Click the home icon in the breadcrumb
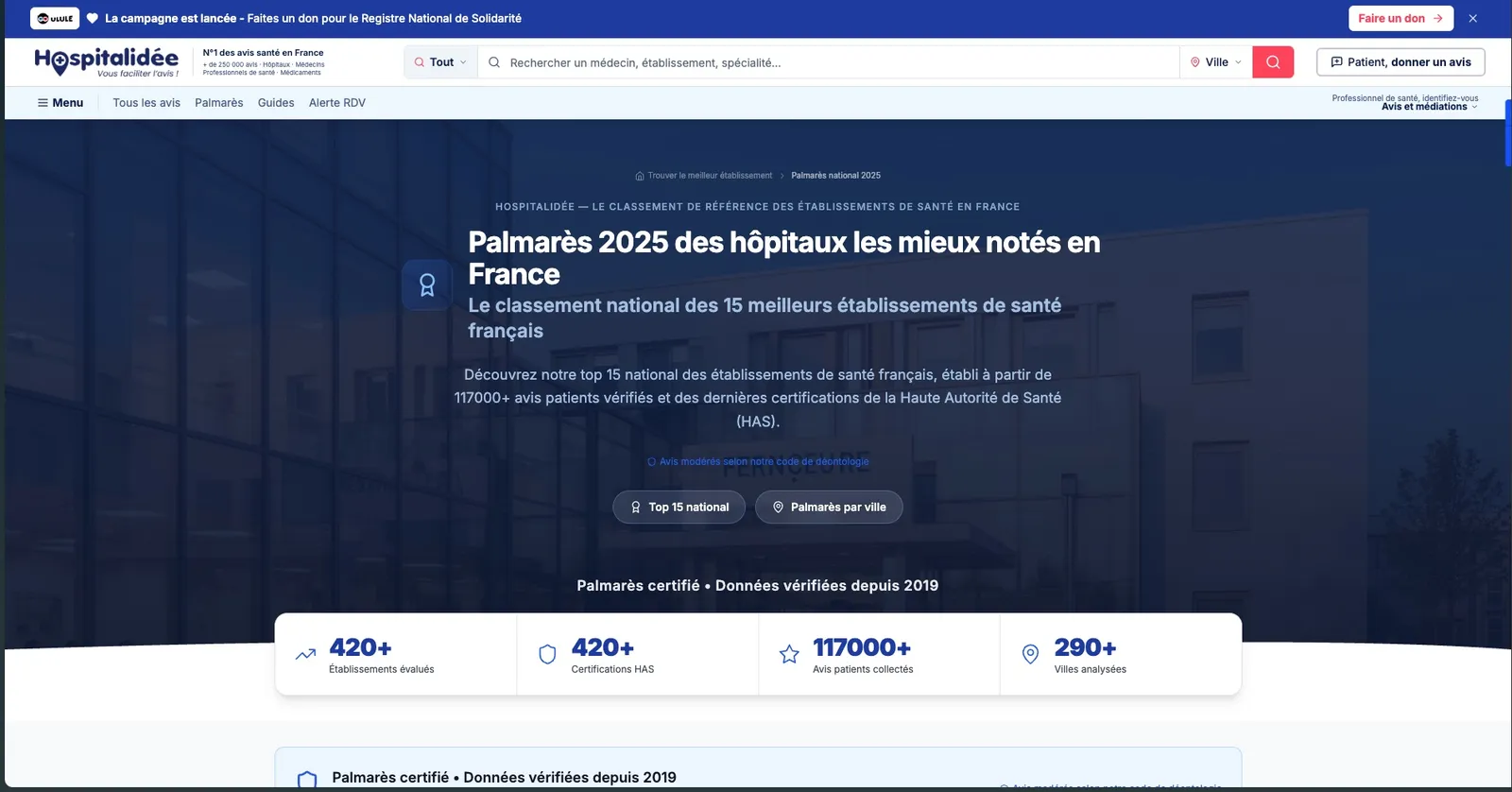This screenshot has width=1512, height=792. point(640,176)
